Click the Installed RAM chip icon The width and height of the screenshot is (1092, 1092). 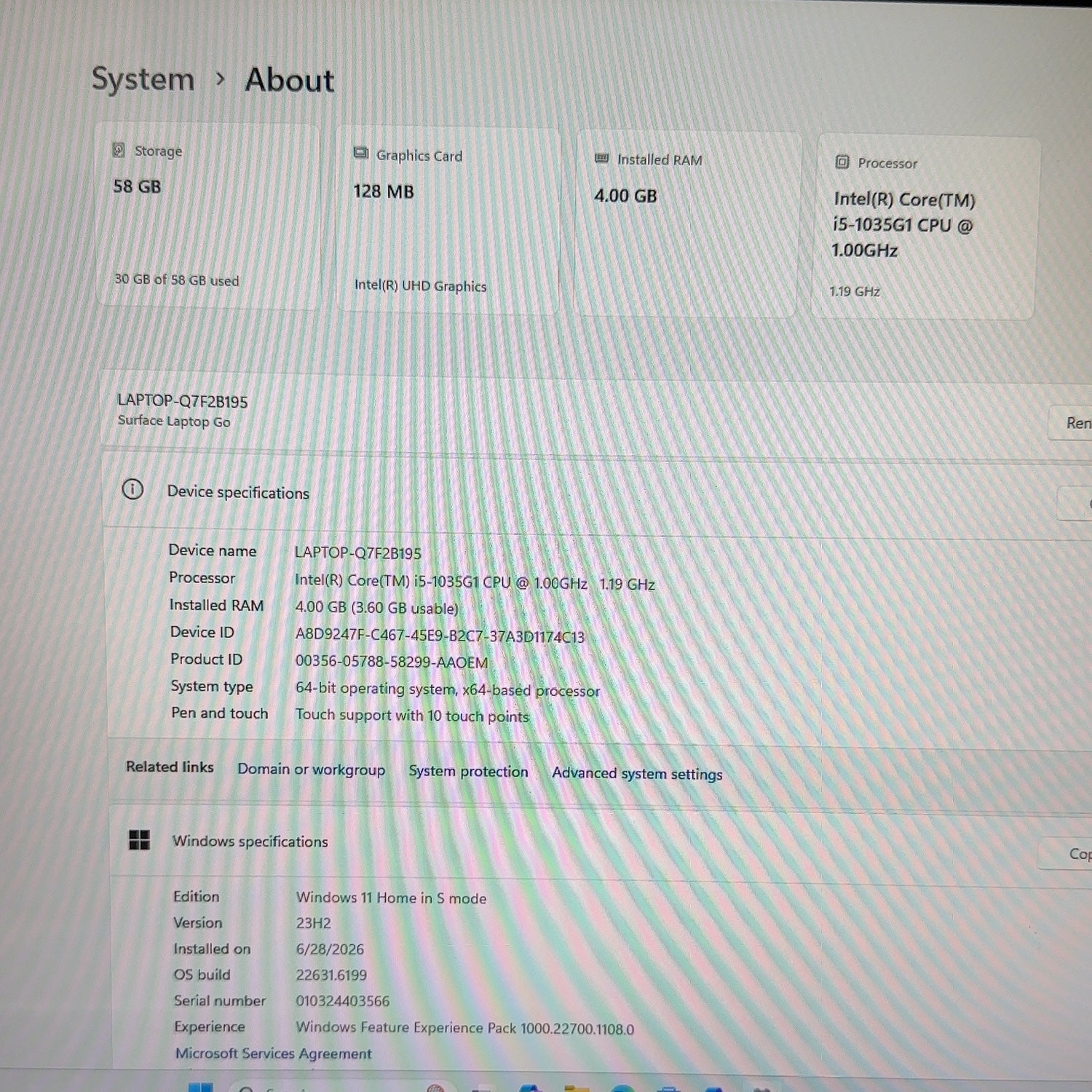pos(601,158)
